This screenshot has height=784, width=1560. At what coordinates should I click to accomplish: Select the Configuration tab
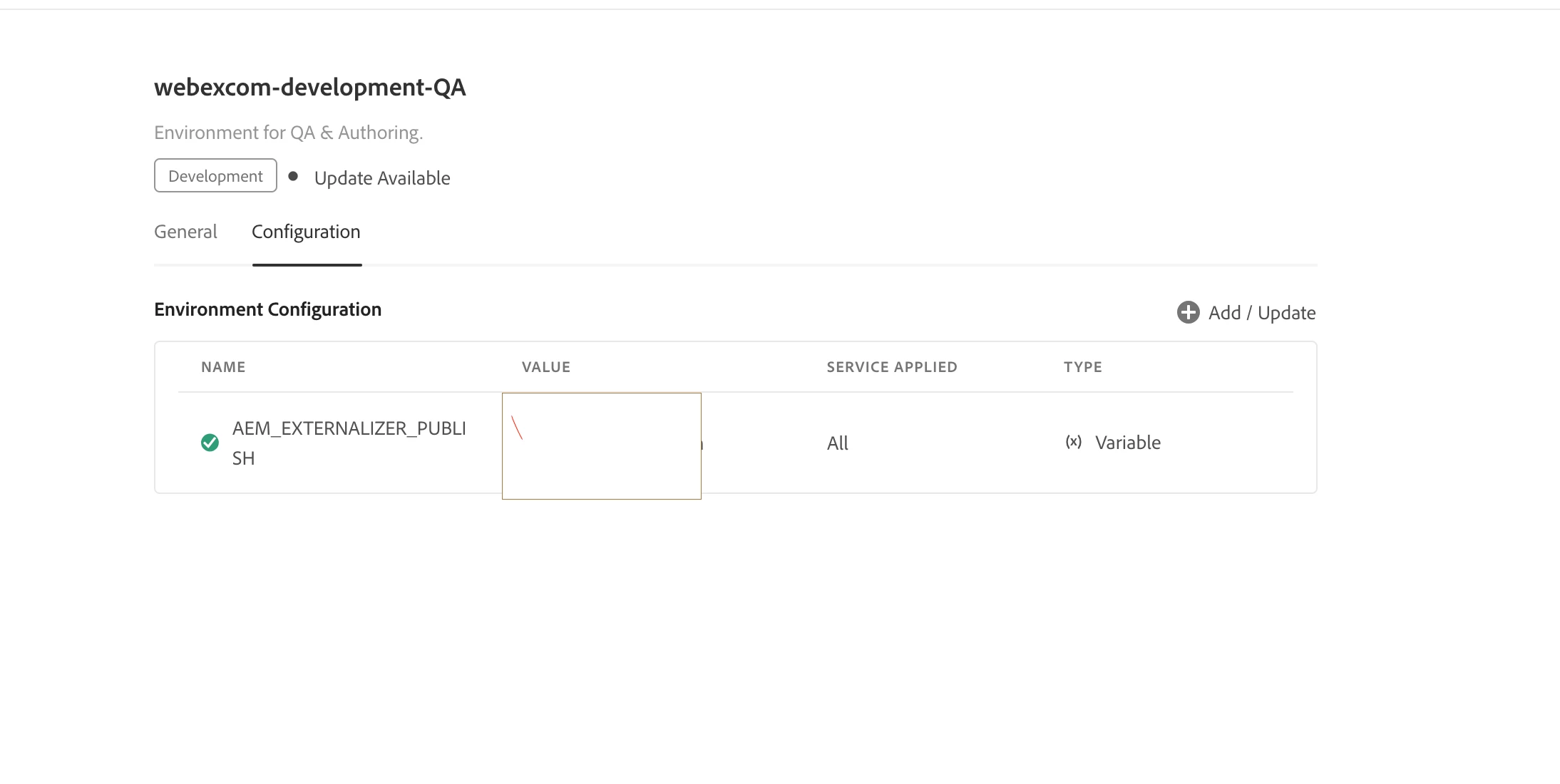[x=306, y=232]
